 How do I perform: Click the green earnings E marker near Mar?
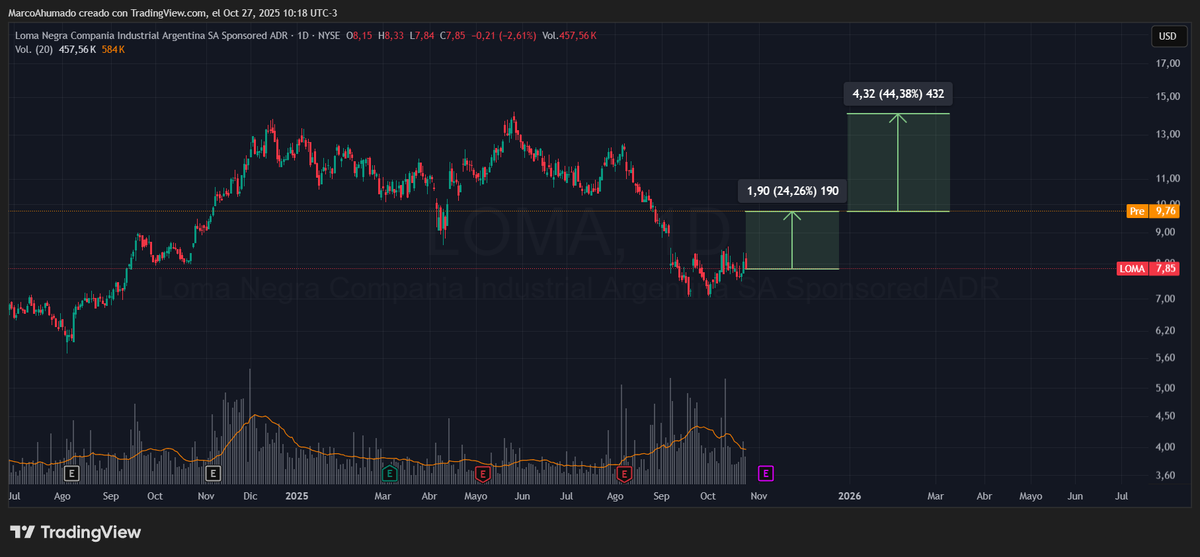[390, 473]
